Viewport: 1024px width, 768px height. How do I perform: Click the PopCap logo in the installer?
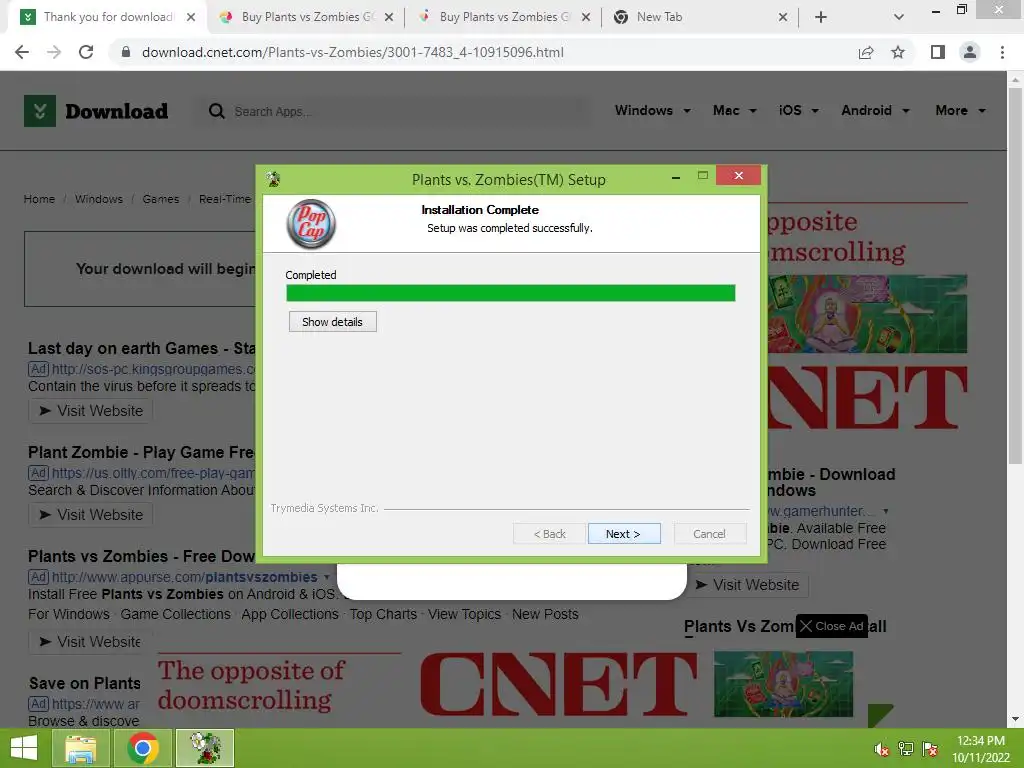[311, 223]
